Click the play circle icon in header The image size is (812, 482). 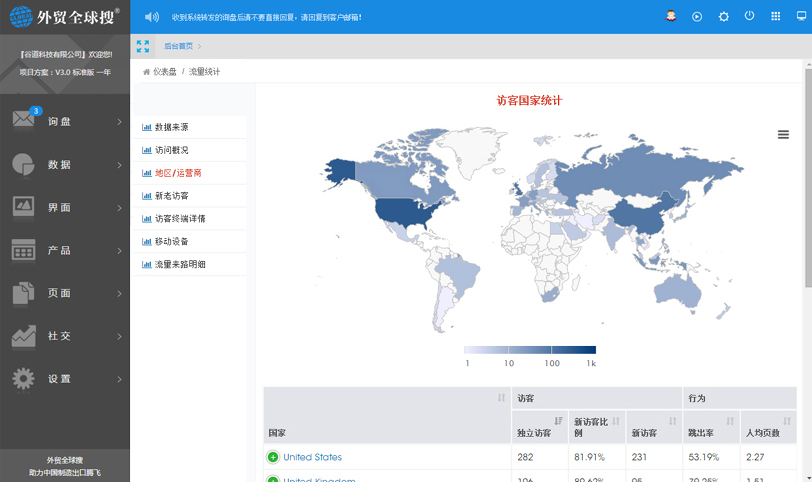[697, 17]
